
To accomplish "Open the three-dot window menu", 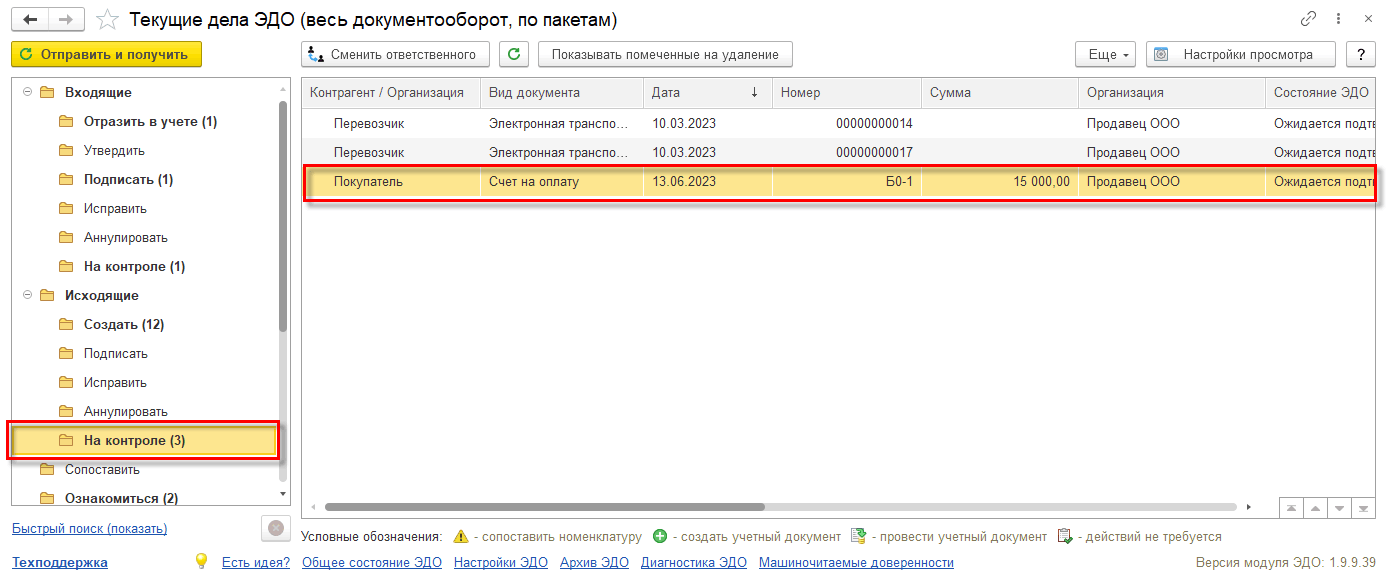I will (1339, 19).
